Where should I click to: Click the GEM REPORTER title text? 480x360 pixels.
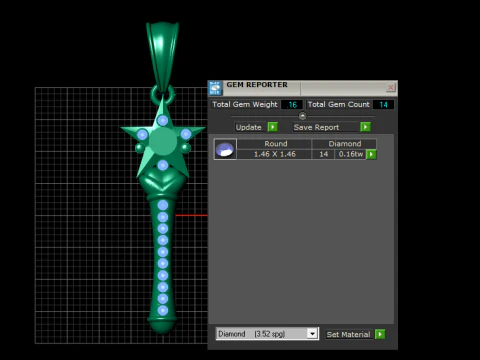click(257, 85)
